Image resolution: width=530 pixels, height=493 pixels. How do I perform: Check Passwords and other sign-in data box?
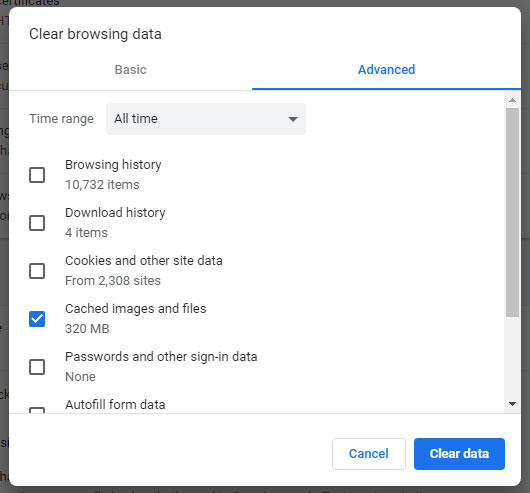pos(37,367)
